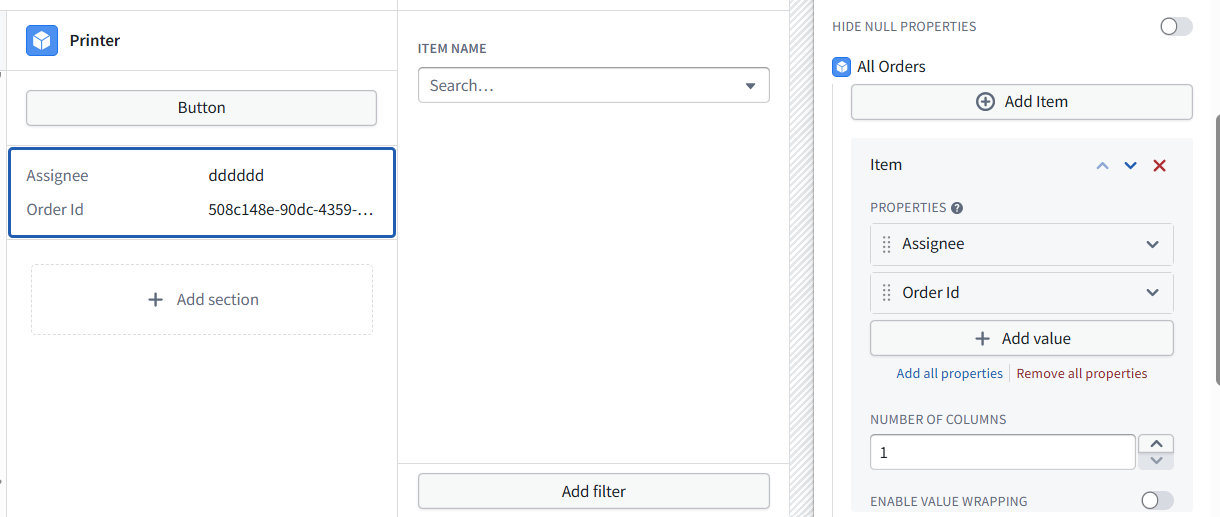Click the Add Item button

click(1022, 102)
